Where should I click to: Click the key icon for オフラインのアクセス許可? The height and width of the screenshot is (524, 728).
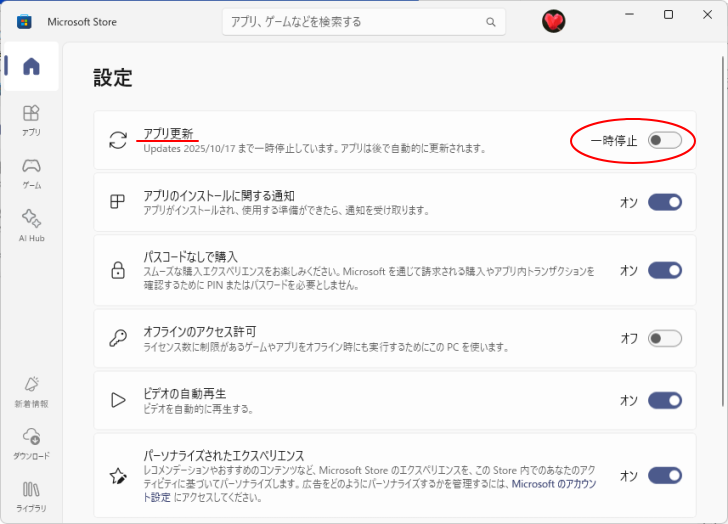118,338
